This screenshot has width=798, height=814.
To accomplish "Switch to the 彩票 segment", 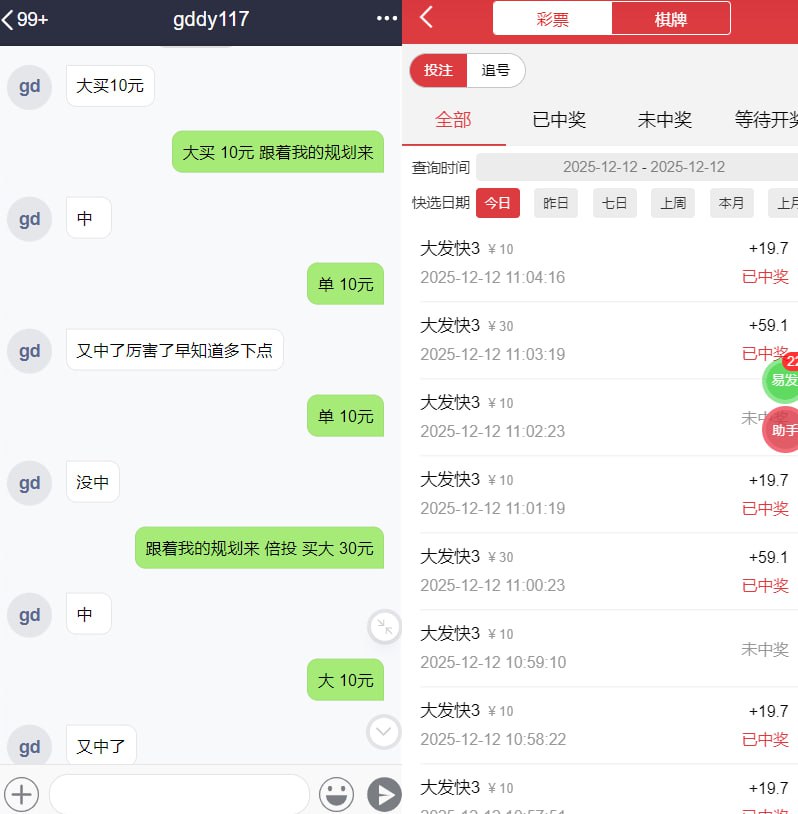I will coord(552,19).
